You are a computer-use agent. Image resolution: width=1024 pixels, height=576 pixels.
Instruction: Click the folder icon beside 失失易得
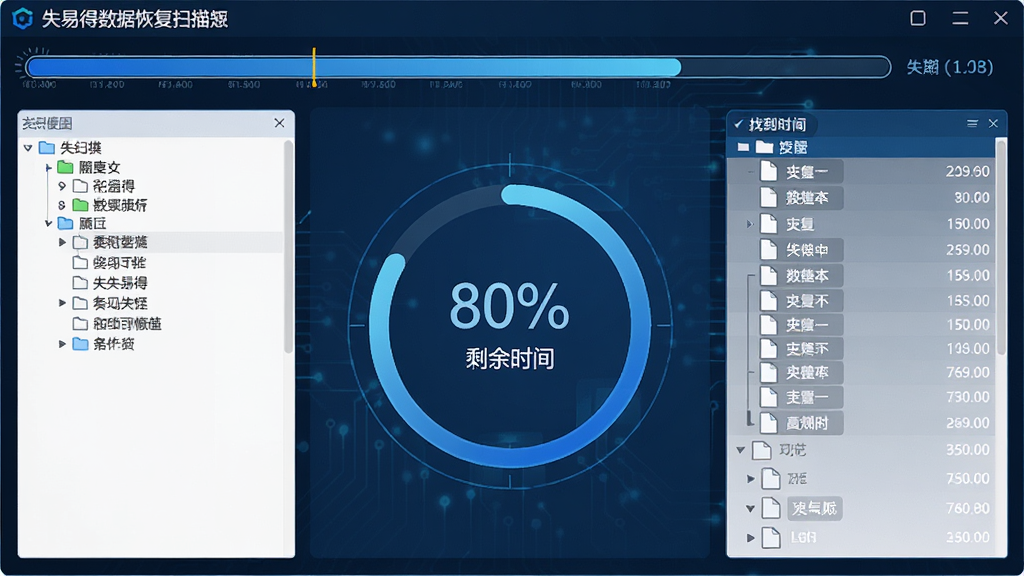(x=80, y=283)
